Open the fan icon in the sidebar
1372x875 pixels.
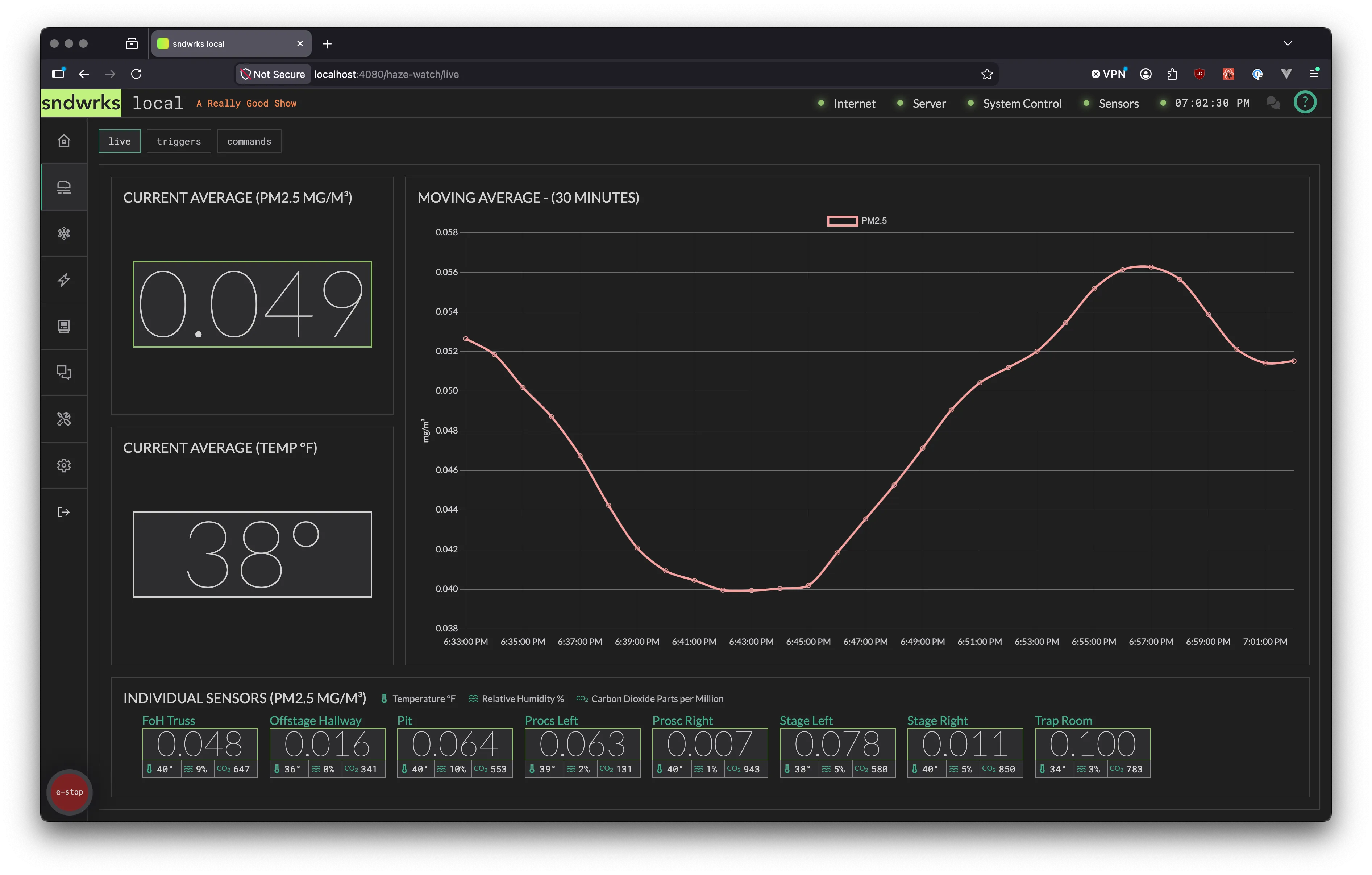(x=64, y=233)
